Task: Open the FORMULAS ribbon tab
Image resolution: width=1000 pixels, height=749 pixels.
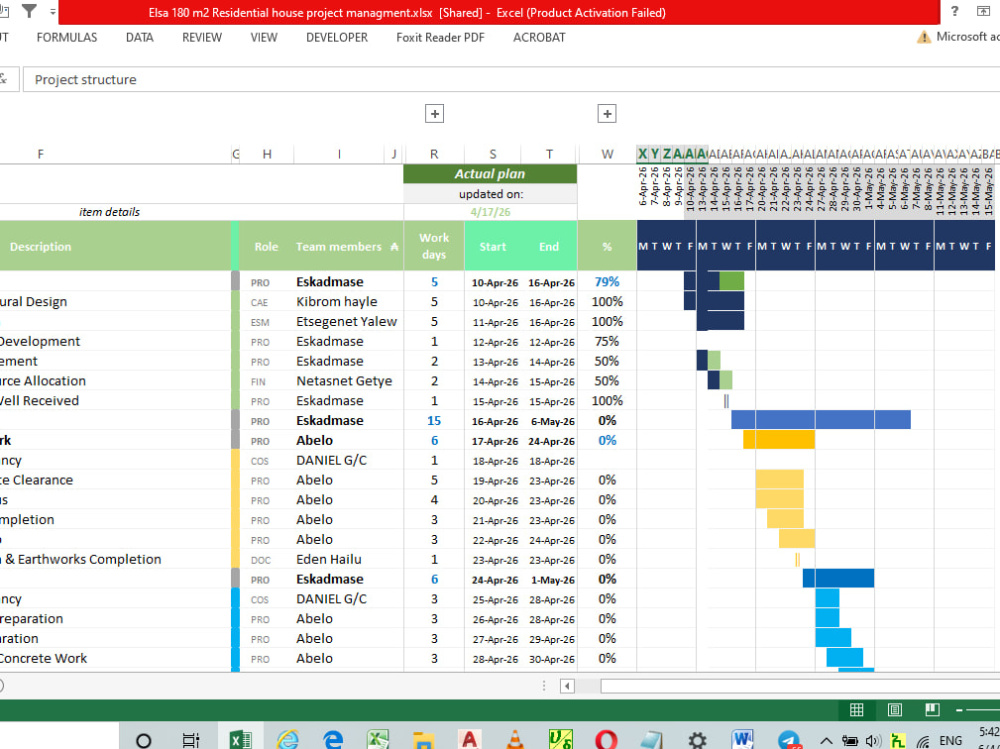Action: (x=67, y=38)
